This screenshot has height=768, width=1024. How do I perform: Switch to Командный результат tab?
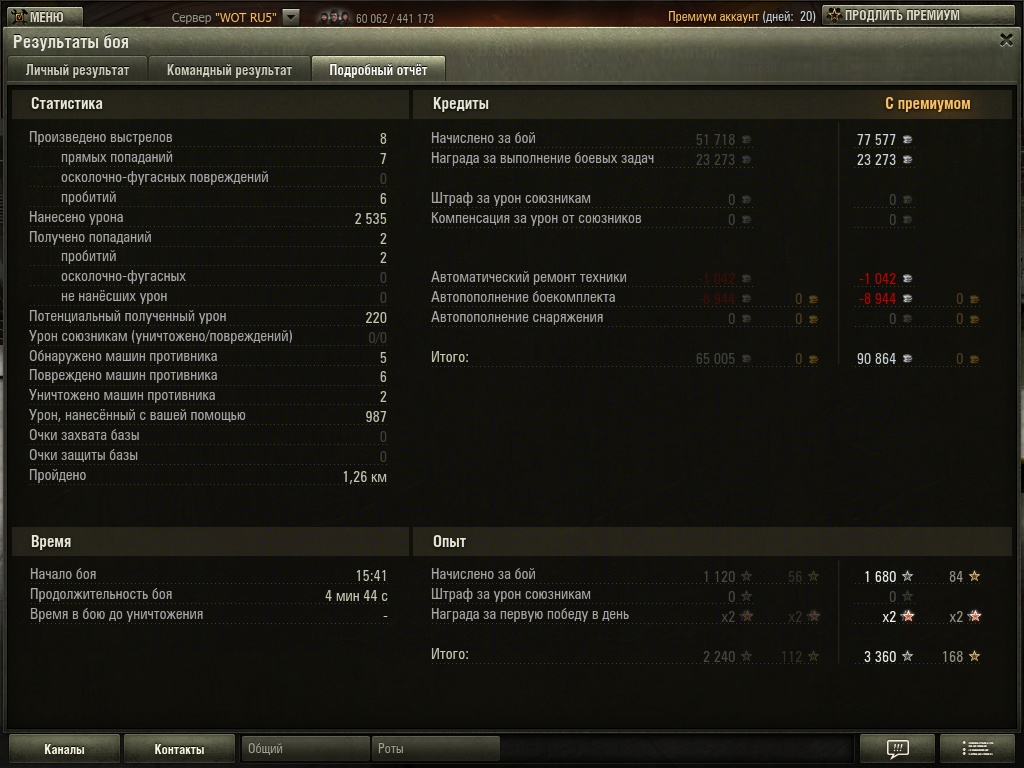[x=229, y=70]
